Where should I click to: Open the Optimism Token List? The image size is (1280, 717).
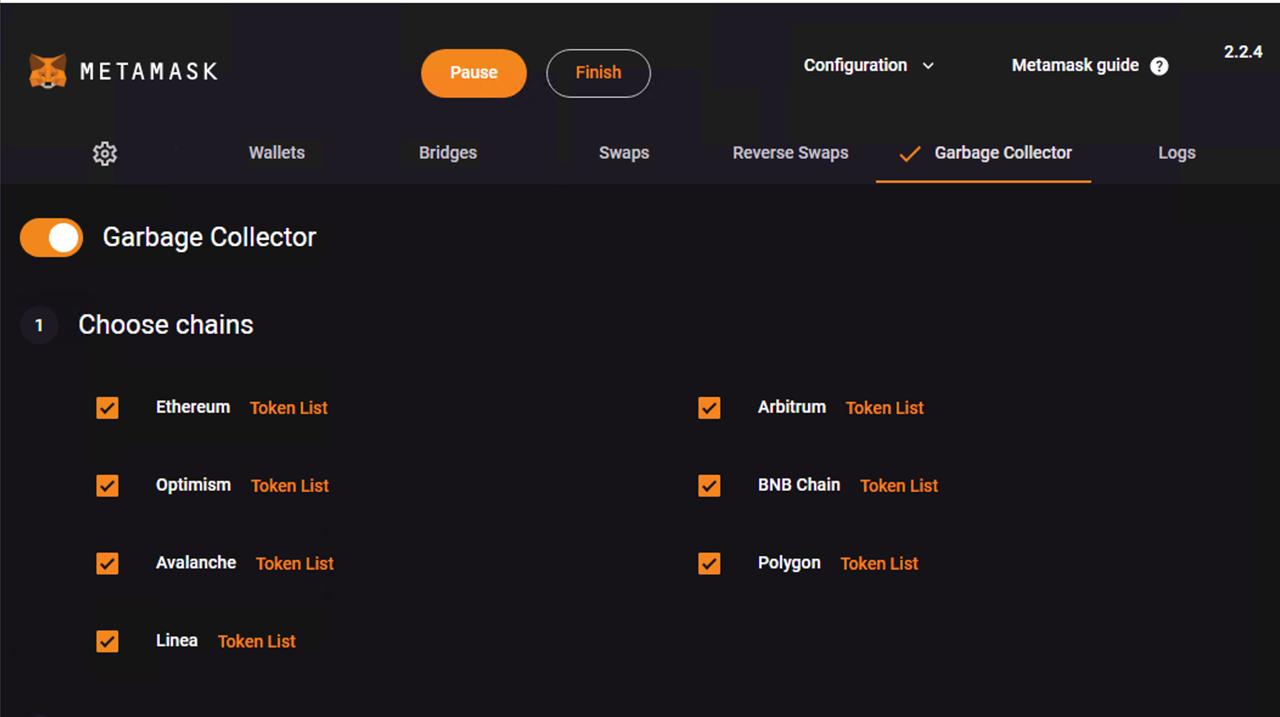290,486
